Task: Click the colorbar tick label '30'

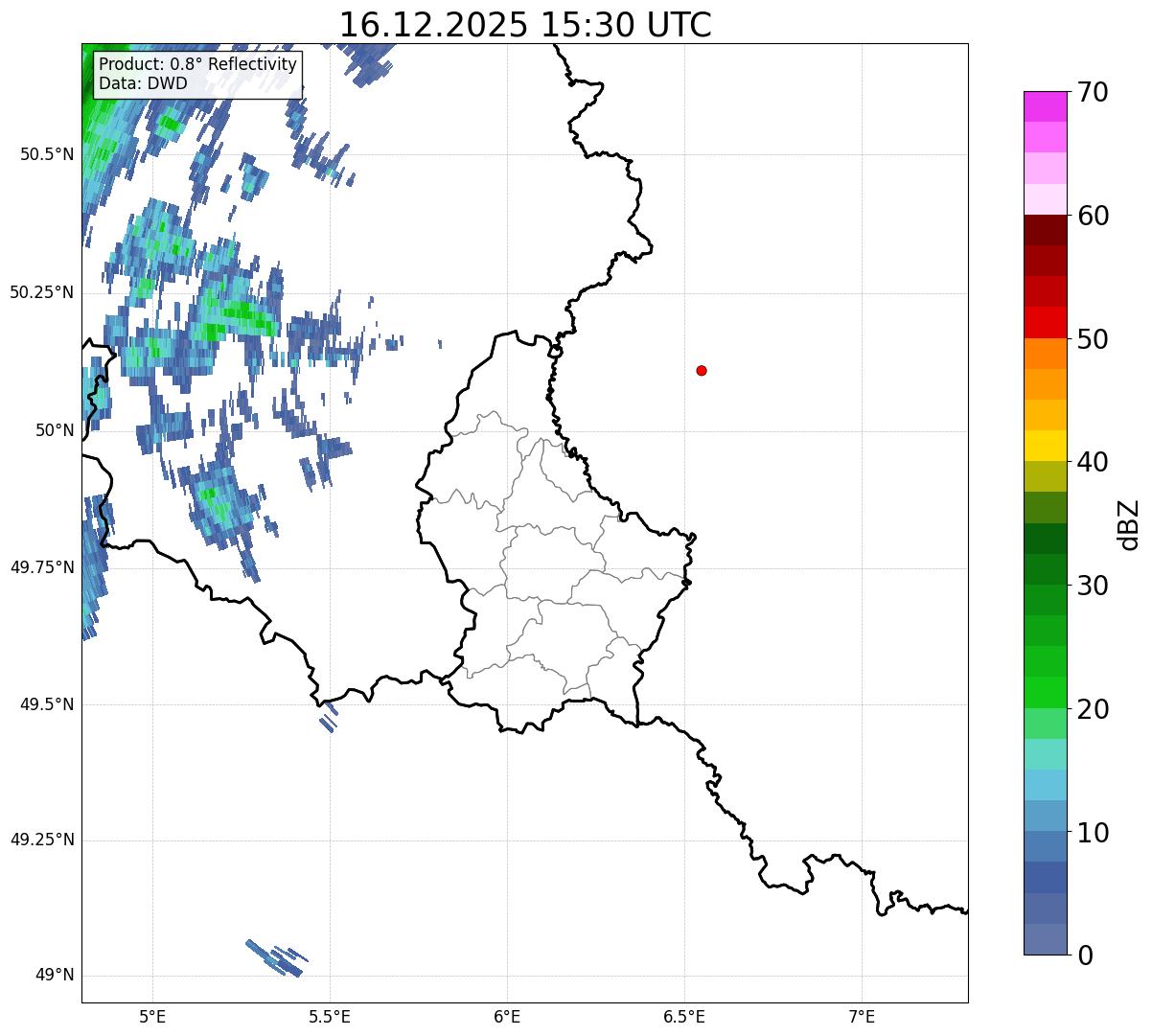Action: click(1092, 586)
